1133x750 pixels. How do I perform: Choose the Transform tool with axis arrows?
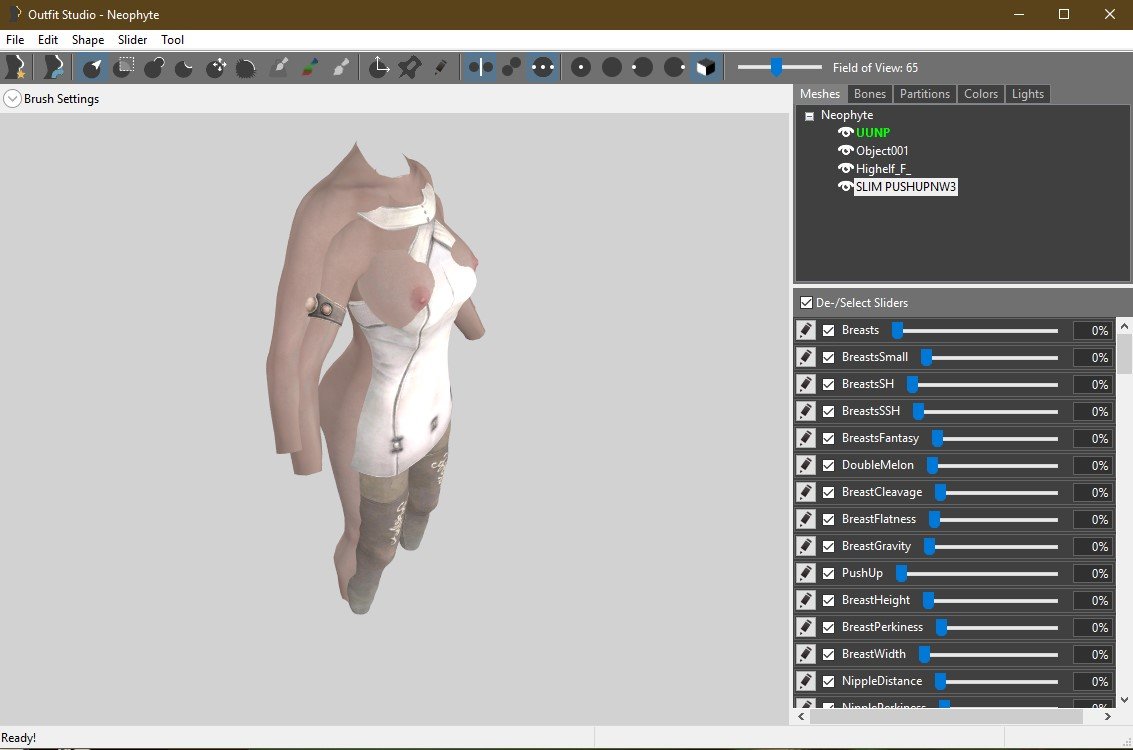379,67
